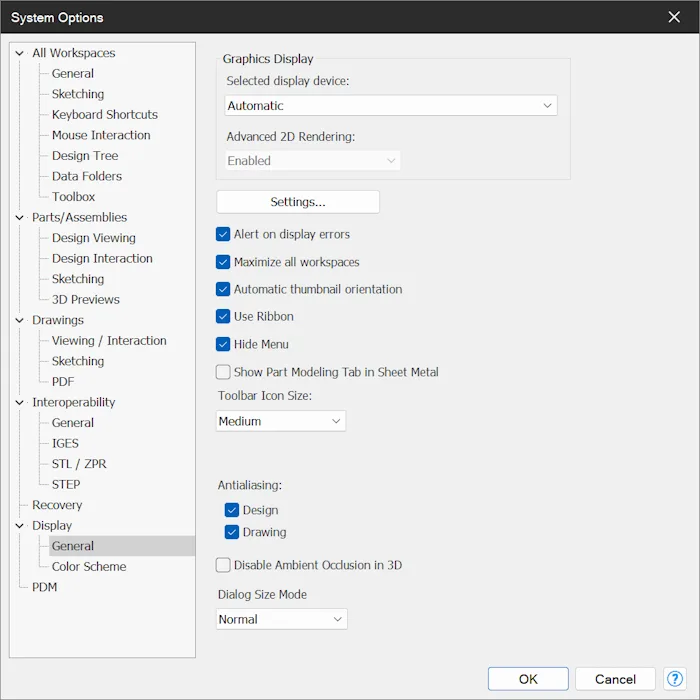Select Design Viewing item
700x700 pixels.
[94, 238]
